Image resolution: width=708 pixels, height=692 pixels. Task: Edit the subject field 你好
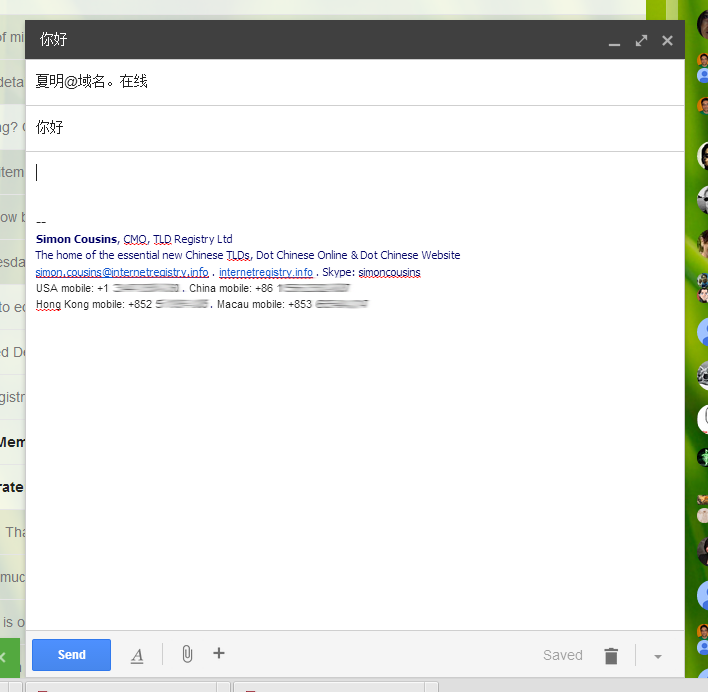click(355, 128)
